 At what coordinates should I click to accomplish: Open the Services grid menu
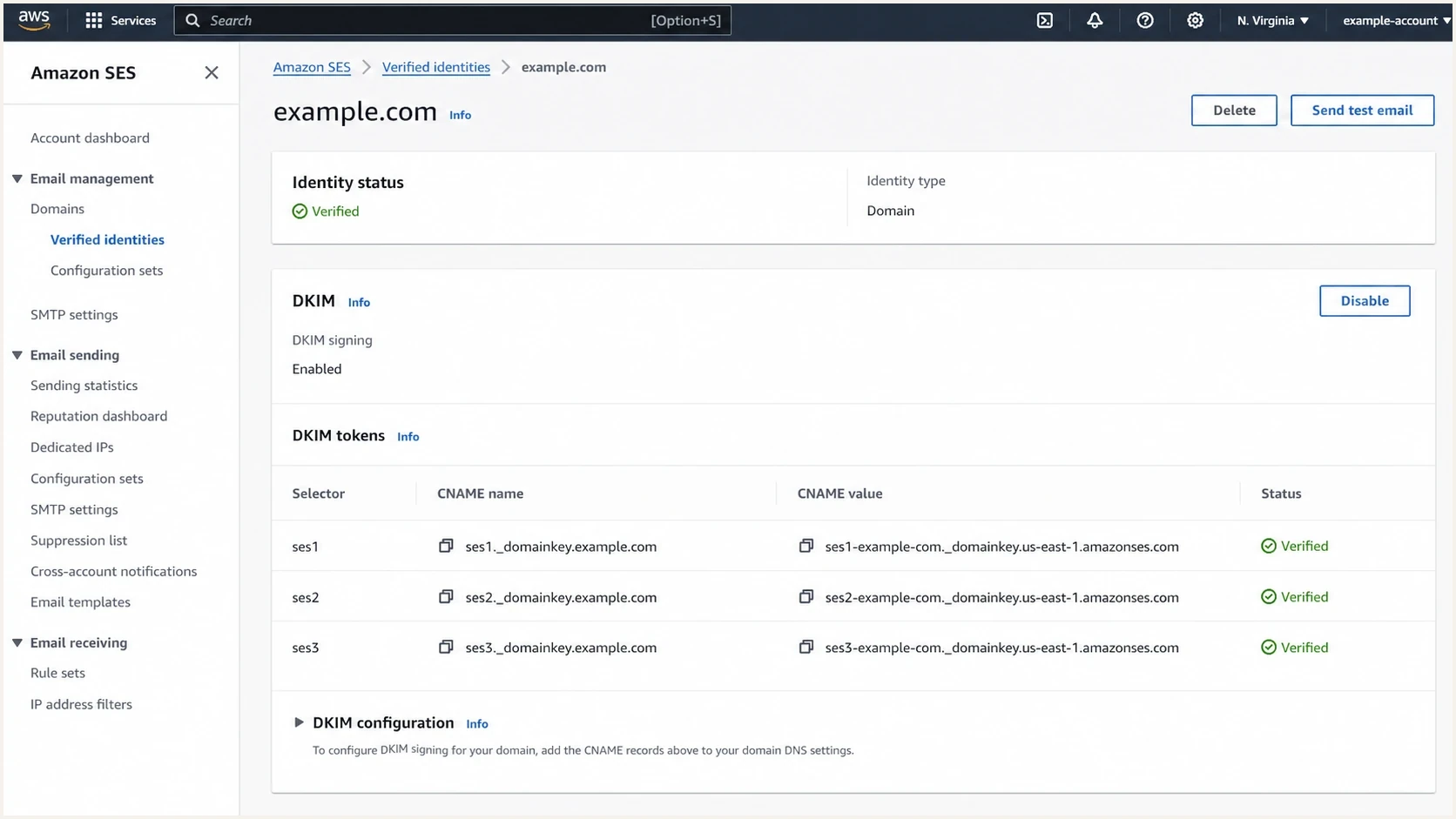point(120,20)
